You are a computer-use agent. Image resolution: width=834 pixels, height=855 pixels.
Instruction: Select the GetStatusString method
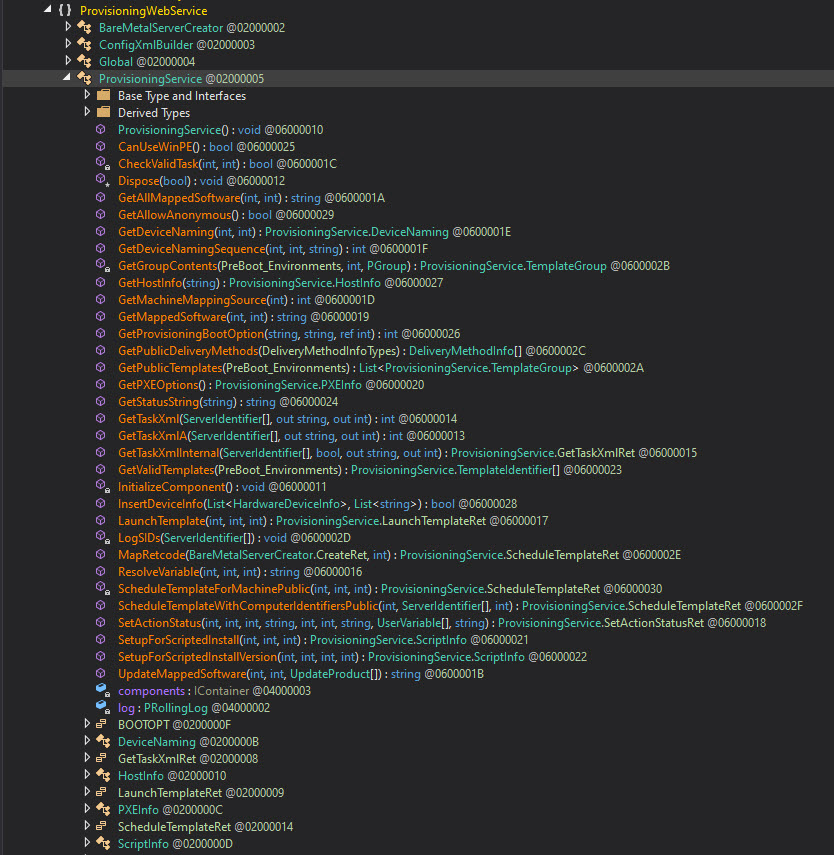(228, 402)
